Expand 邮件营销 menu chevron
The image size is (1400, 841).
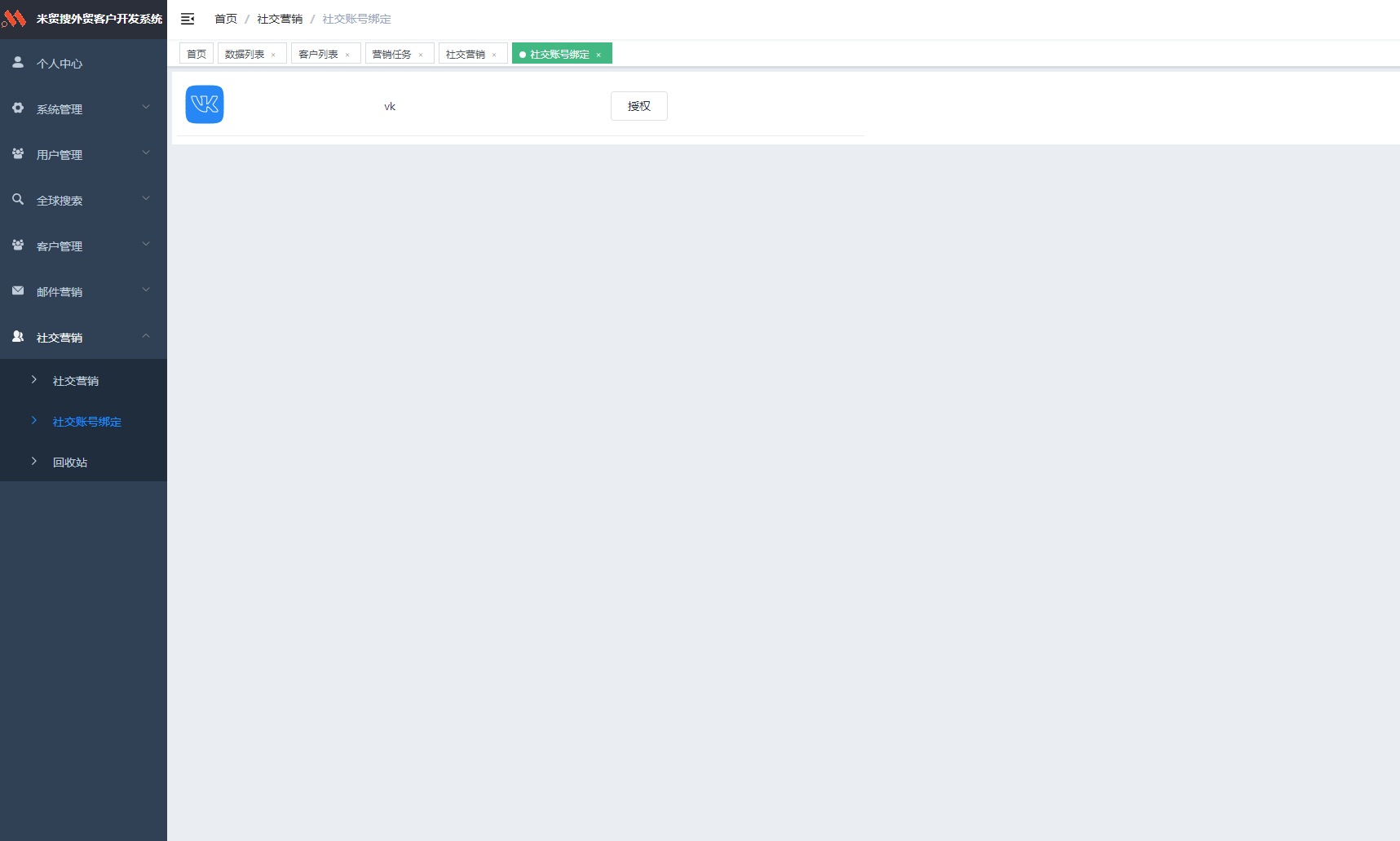(x=146, y=290)
